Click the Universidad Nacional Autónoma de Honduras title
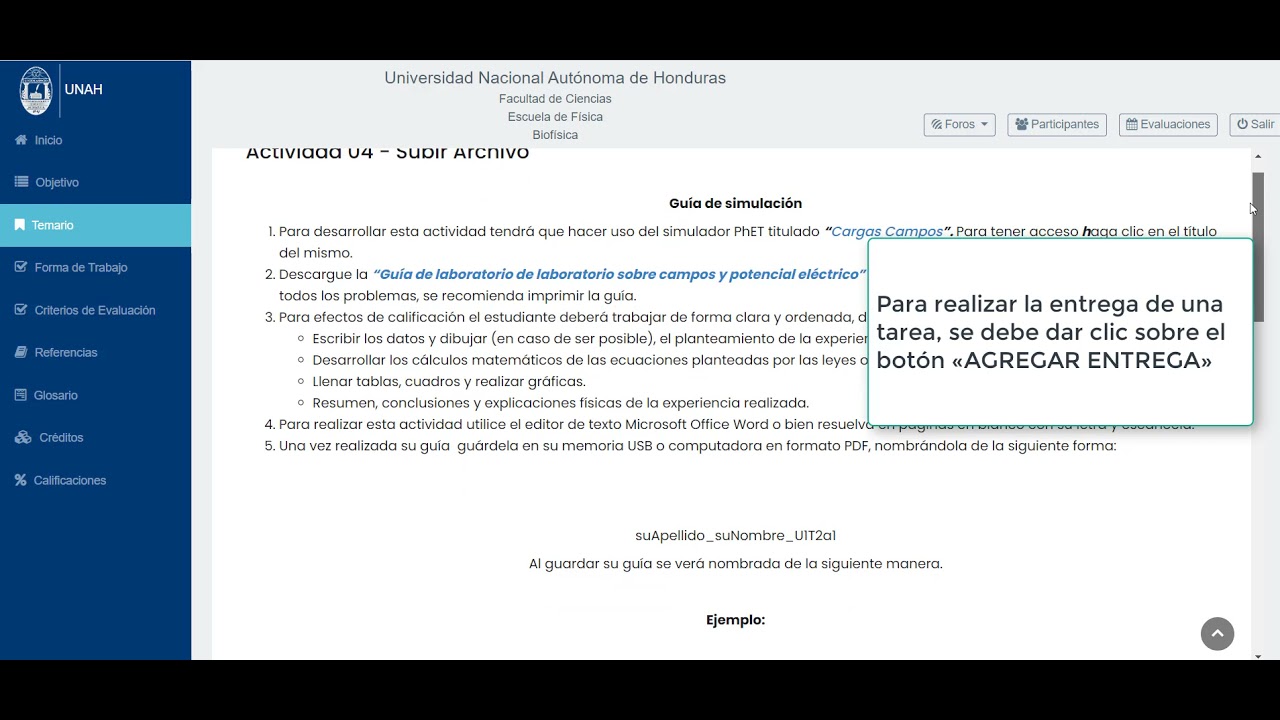This screenshot has height=720, width=1280. tap(555, 78)
